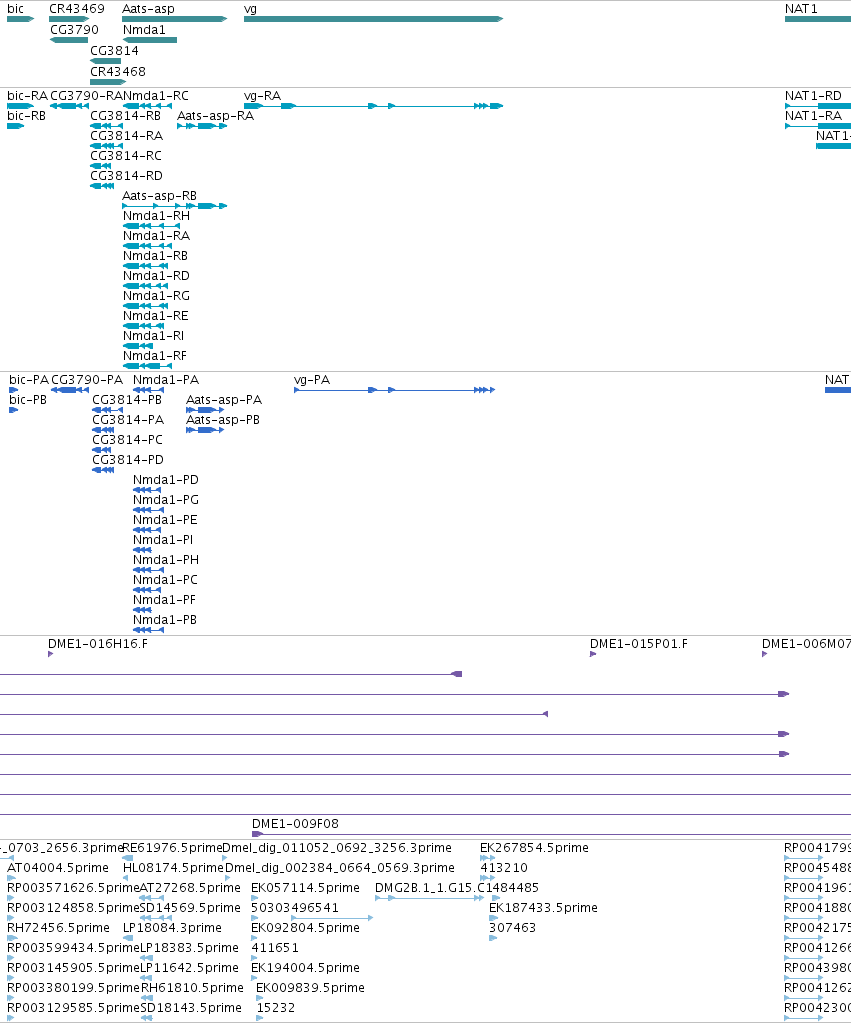This screenshot has height=1023, width=851.
Task: Click the bic-RA transcript label
Action: (27, 96)
